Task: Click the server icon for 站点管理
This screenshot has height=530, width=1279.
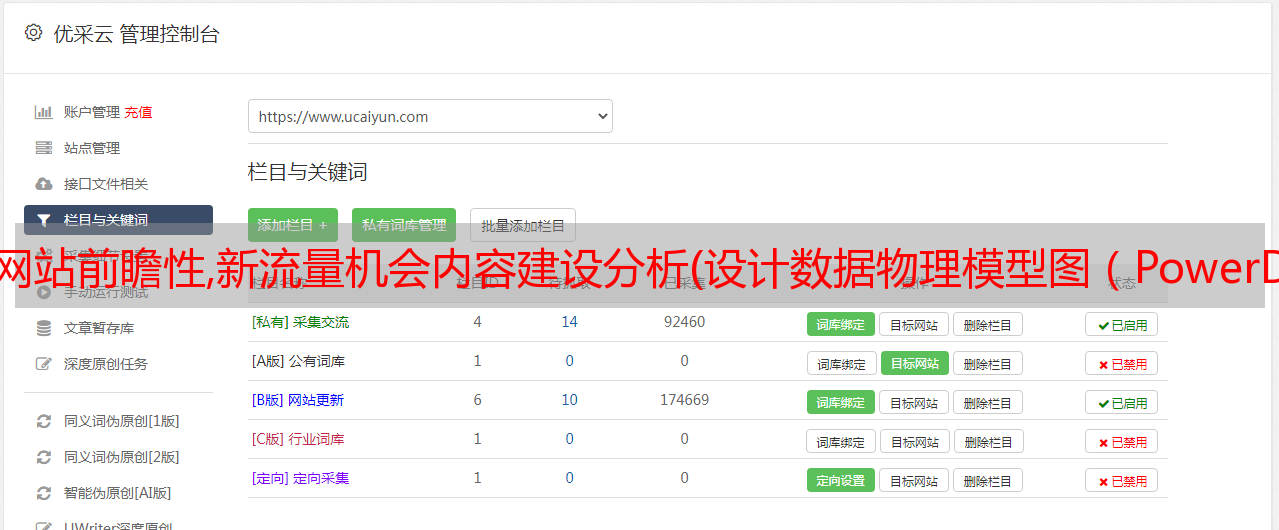Action: click(43, 148)
